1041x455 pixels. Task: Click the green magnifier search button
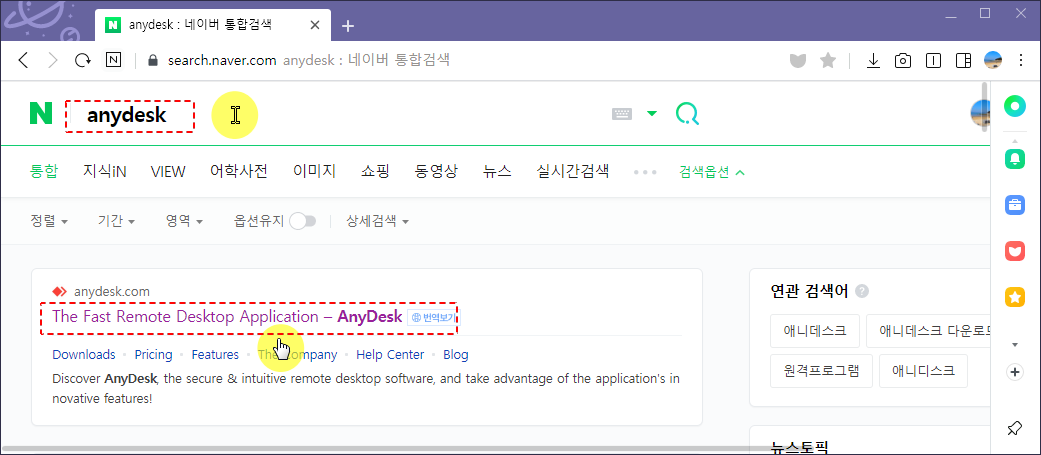[x=687, y=114]
